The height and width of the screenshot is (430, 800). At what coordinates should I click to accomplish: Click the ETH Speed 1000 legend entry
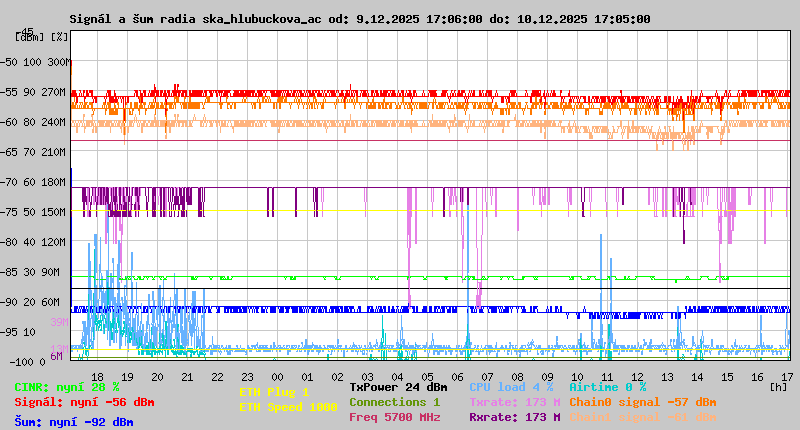pyautogui.click(x=288, y=407)
